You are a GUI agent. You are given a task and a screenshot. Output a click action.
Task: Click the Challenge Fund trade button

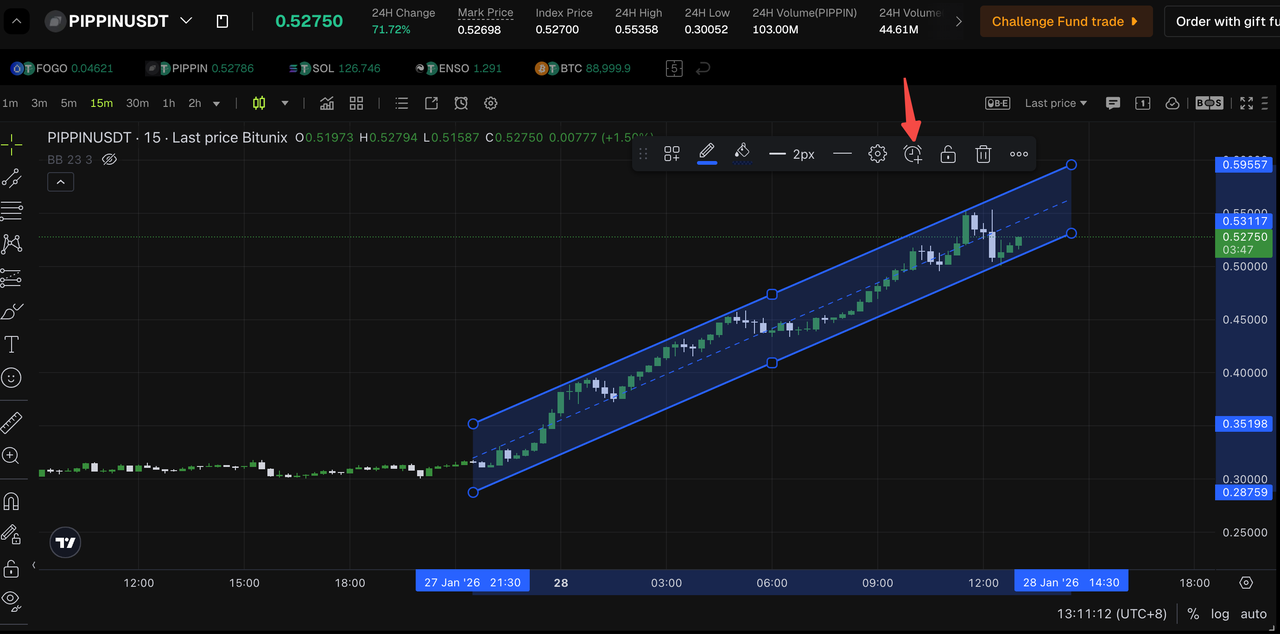1066,21
